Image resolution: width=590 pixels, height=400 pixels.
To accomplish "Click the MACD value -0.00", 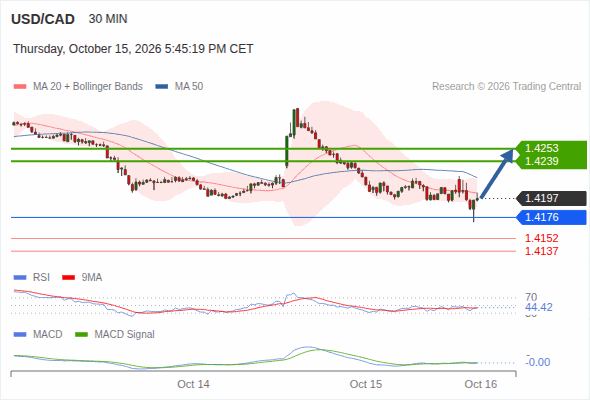I will 538,362.
